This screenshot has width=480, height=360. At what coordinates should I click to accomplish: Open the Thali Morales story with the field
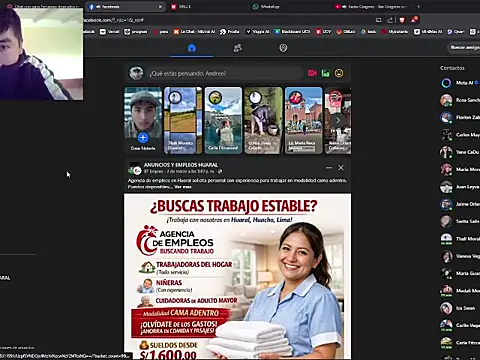(x=183, y=120)
